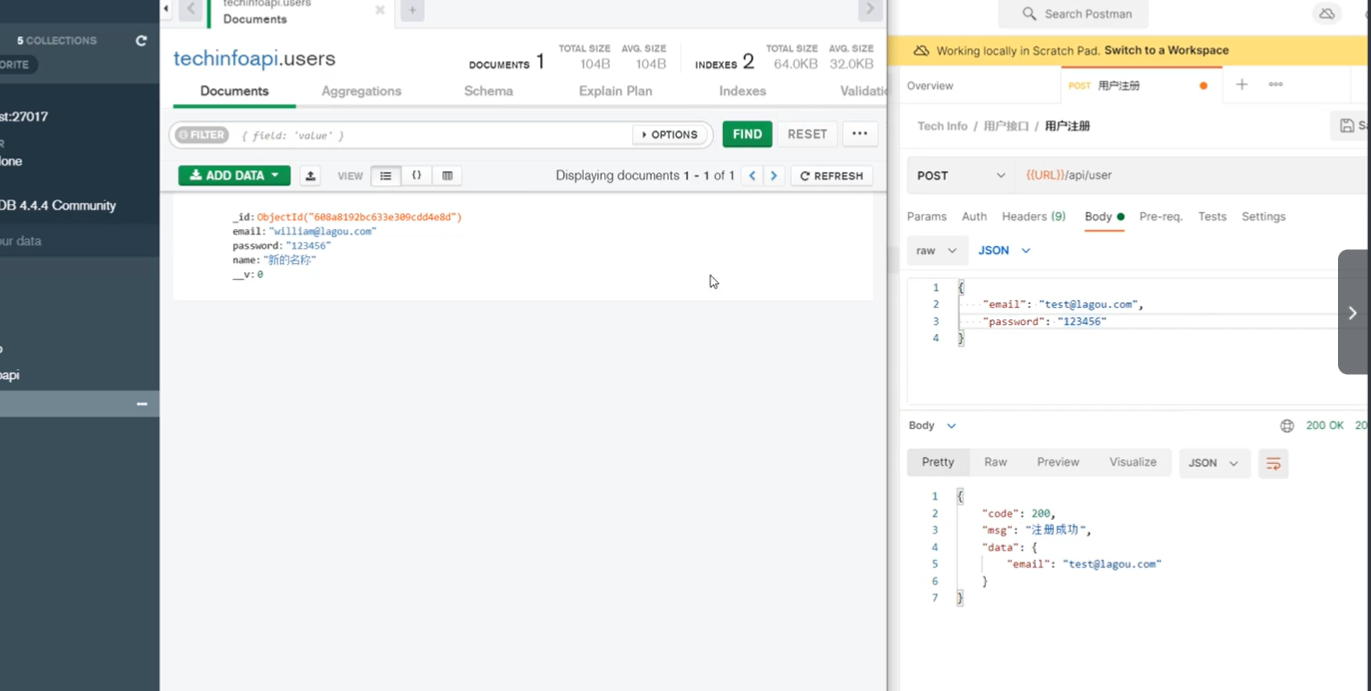Click the minus icon on selected sidebar database
Screen dimensions: 1371x691
point(142,404)
